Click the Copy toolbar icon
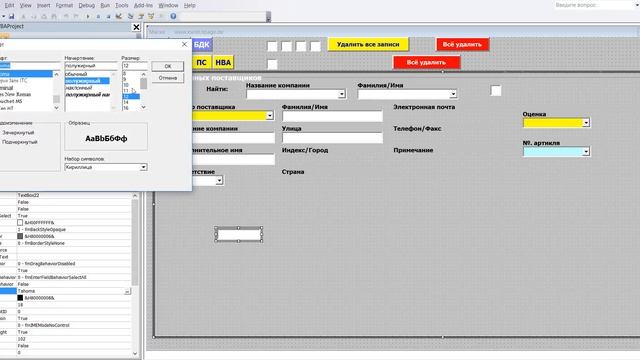The height and width of the screenshot is (360, 640). point(33,16)
